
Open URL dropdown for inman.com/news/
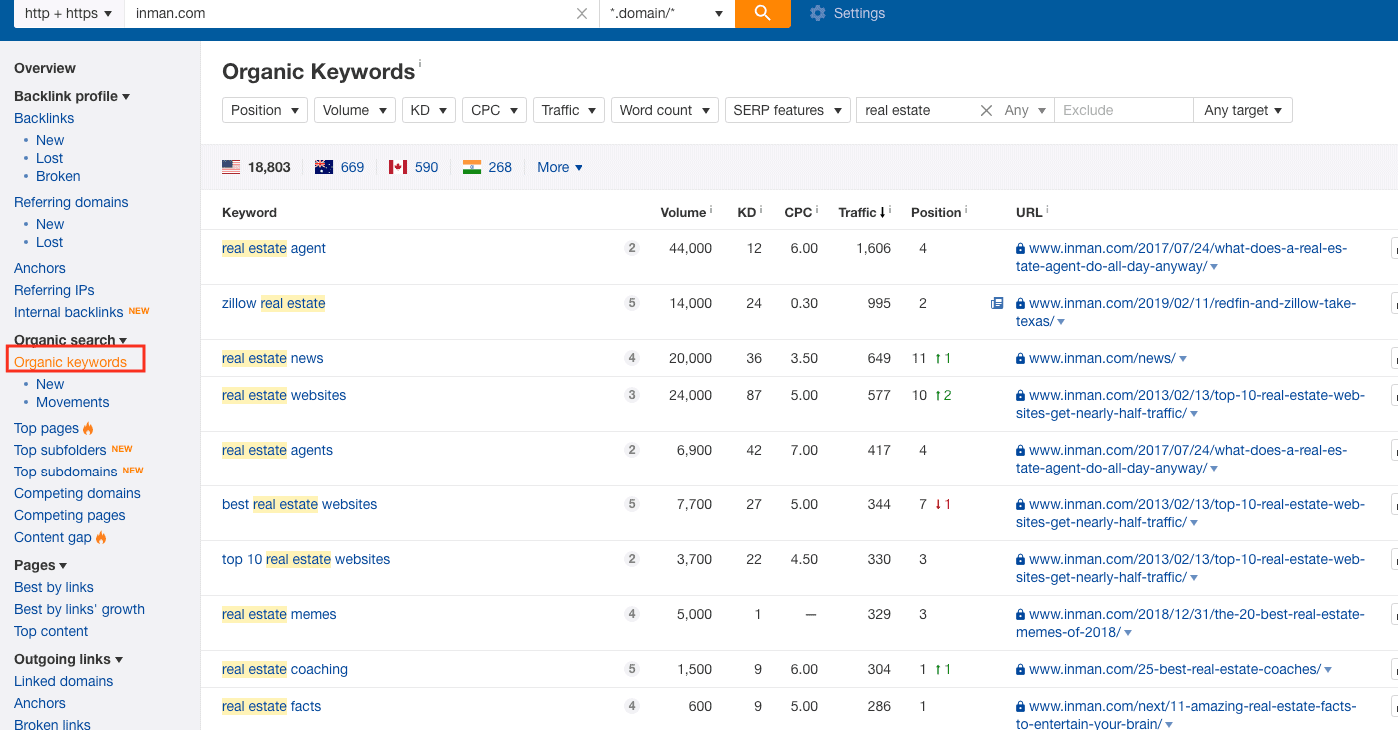click(x=1183, y=359)
